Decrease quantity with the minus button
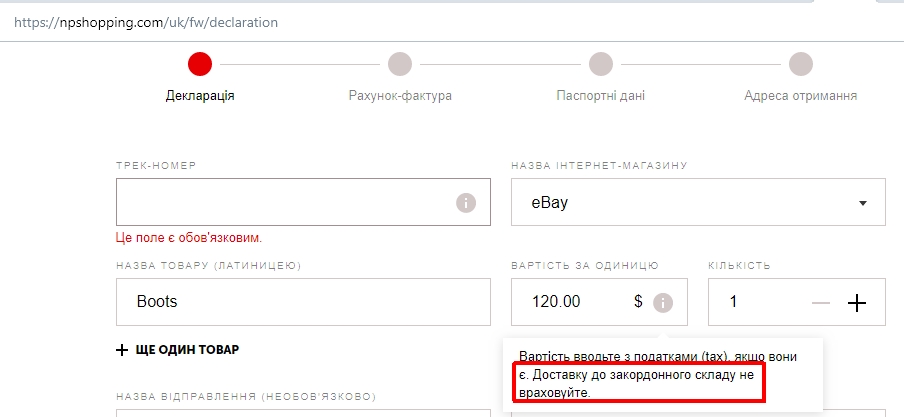904x417 pixels. [821, 302]
